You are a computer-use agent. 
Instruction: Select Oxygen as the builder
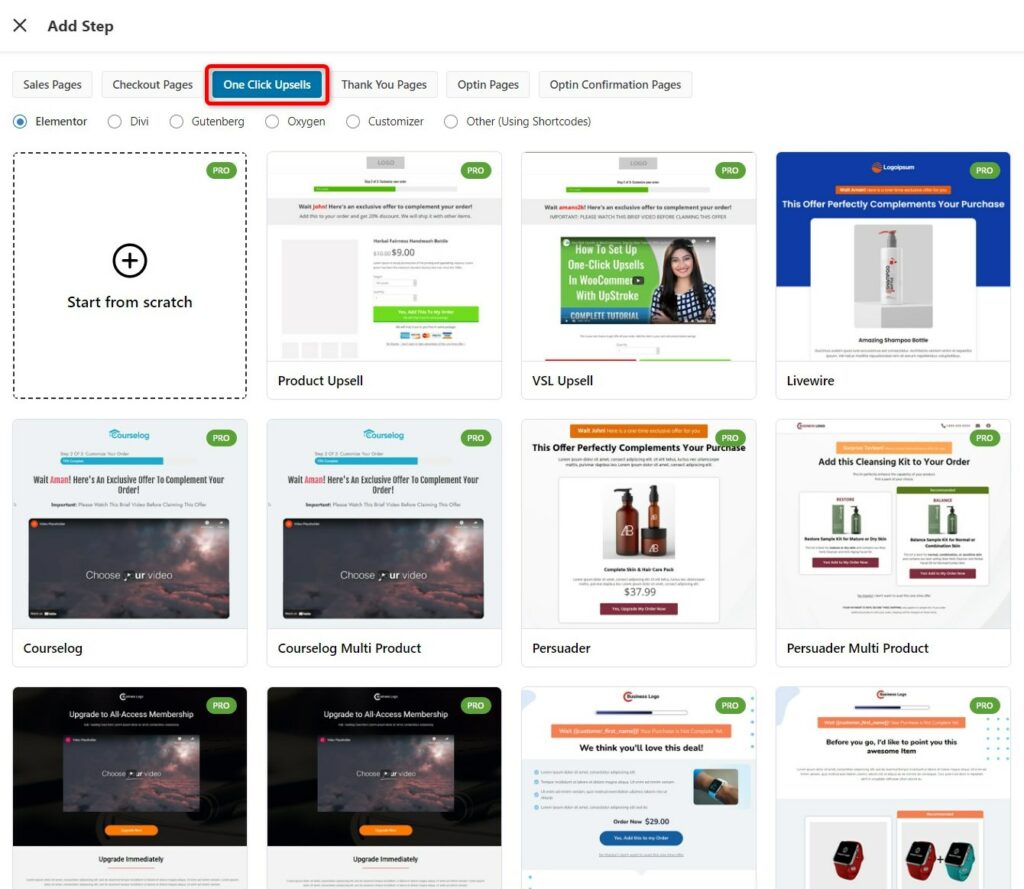(x=272, y=121)
